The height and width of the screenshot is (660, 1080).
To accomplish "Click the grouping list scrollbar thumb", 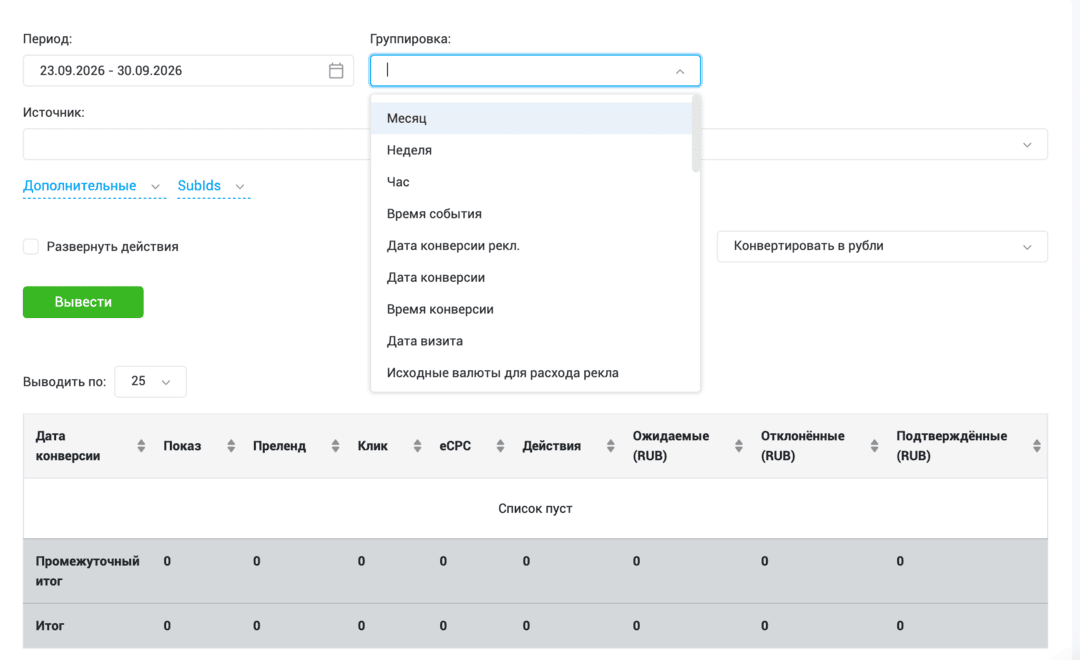I will (696, 133).
